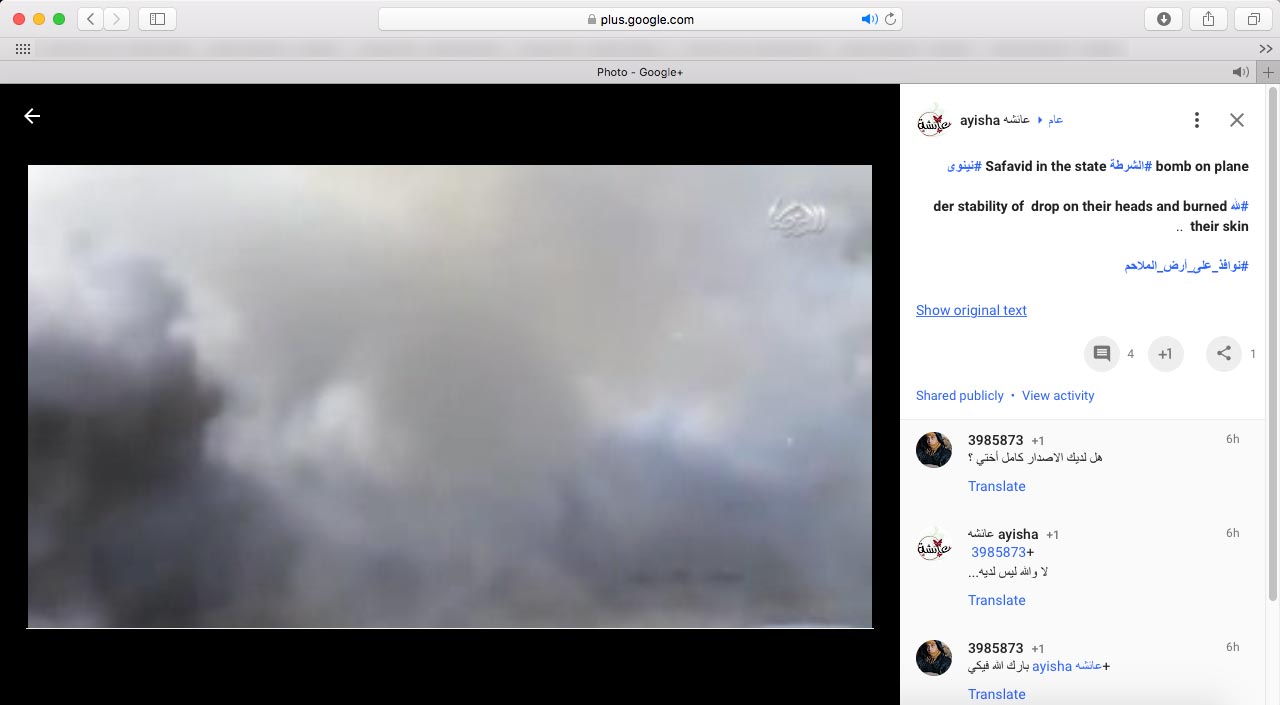This screenshot has height=705, width=1280.
Task: Reload the page in Safari
Action: [x=891, y=19]
